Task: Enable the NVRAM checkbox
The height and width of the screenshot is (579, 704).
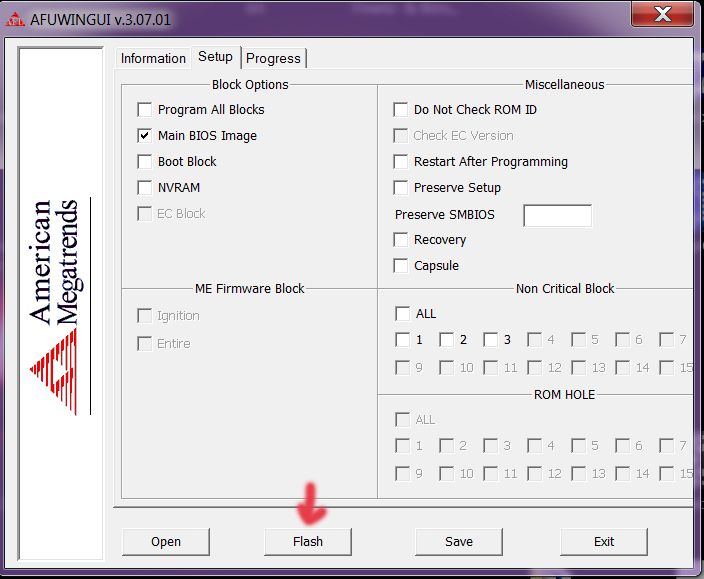Action: click(145, 188)
